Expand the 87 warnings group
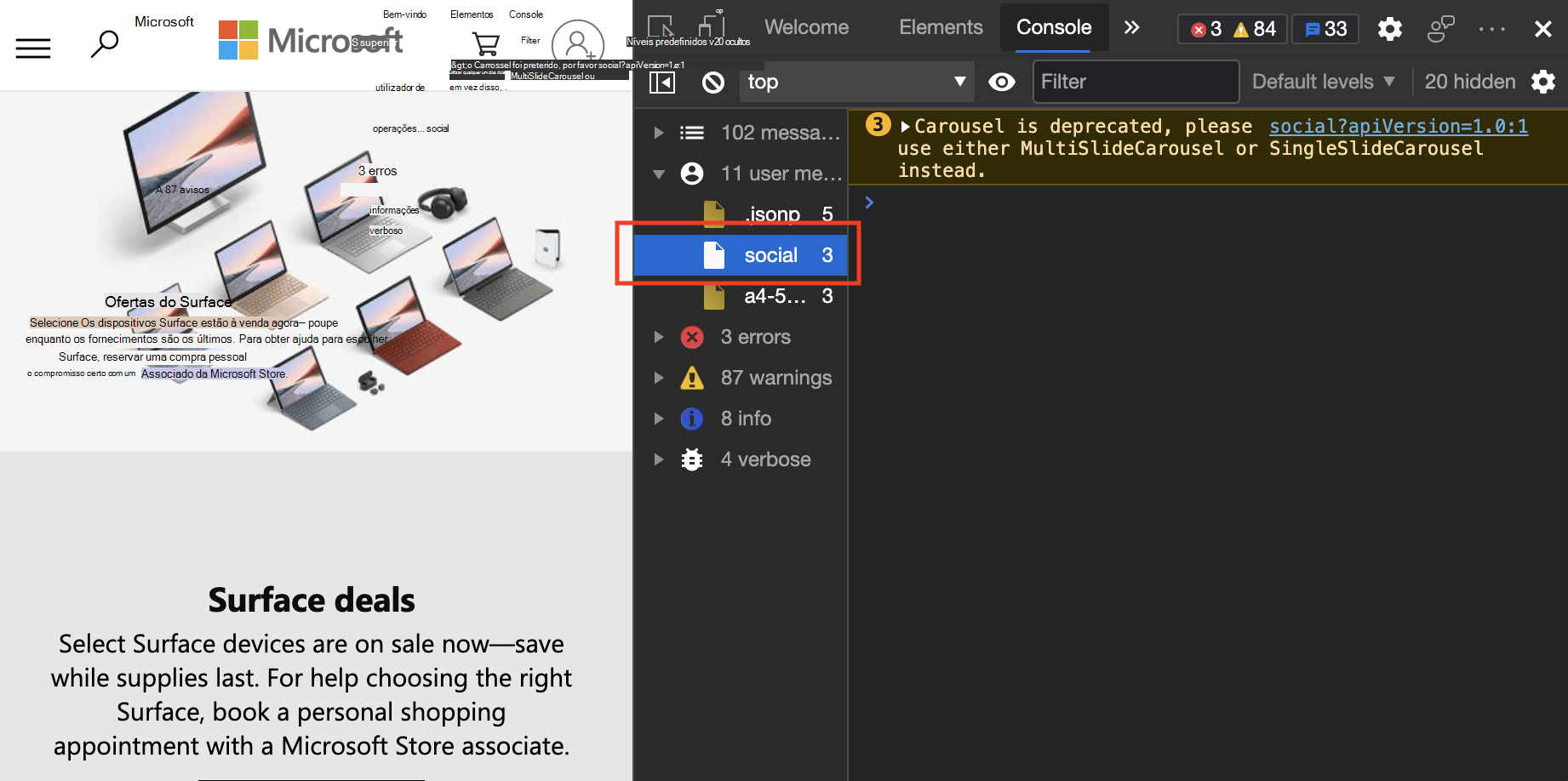Viewport: 1568px width, 781px height. click(658, 378)
